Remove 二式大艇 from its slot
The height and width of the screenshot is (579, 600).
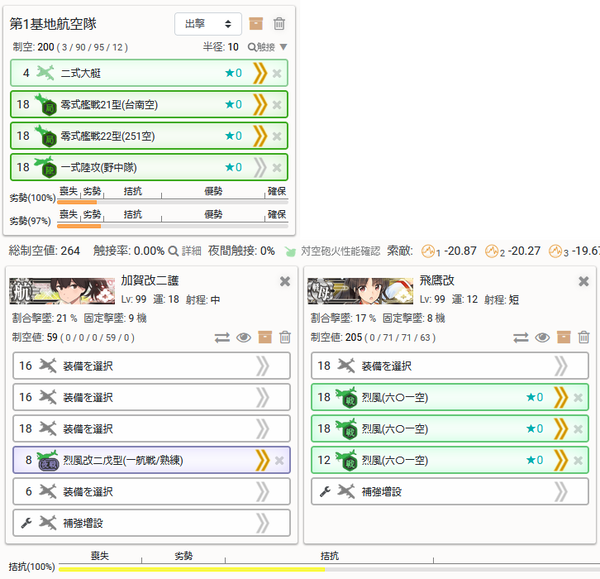(277, 73)
